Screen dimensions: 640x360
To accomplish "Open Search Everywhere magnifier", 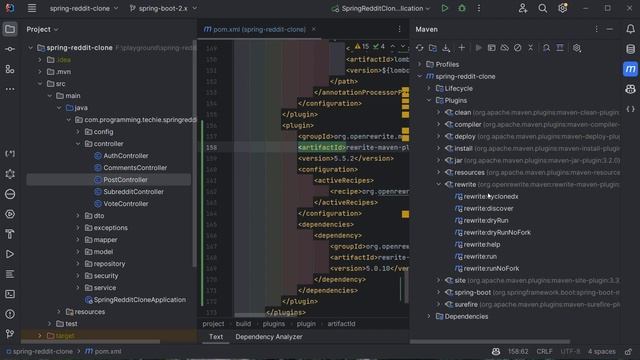I will point(542,8).
